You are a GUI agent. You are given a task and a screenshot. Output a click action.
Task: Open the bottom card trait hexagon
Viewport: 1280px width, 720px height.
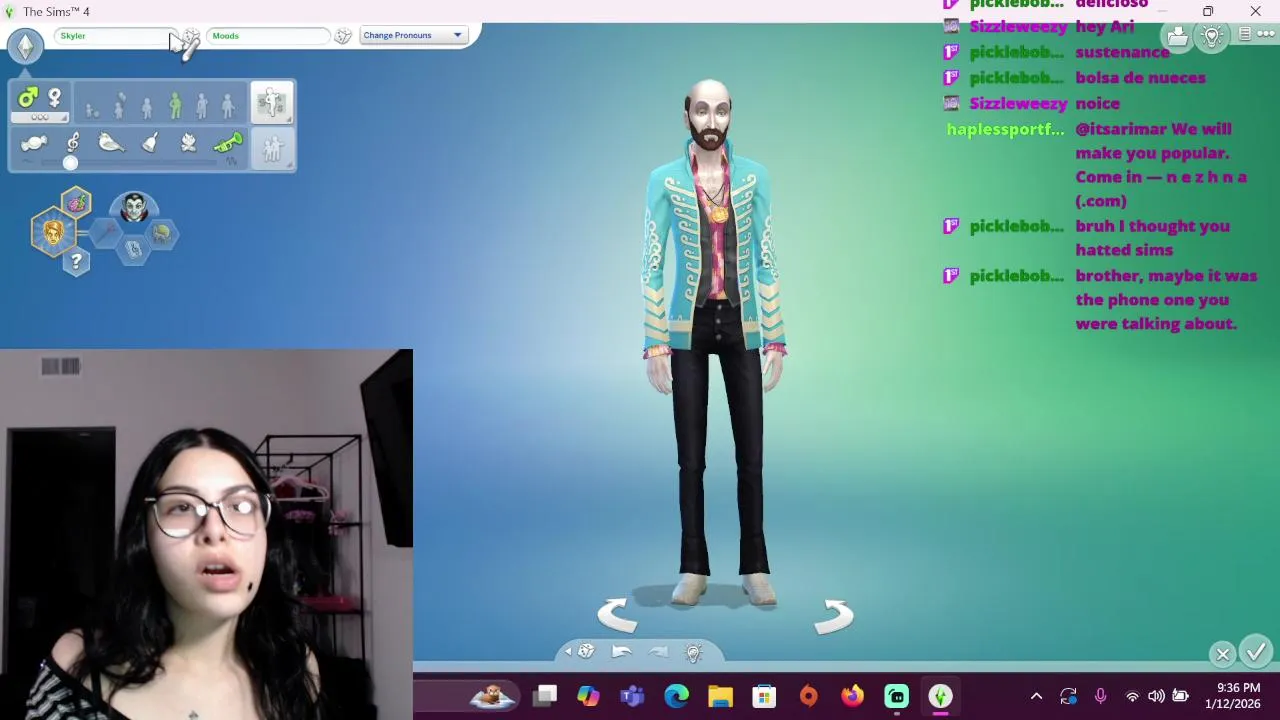click(134, 249)
